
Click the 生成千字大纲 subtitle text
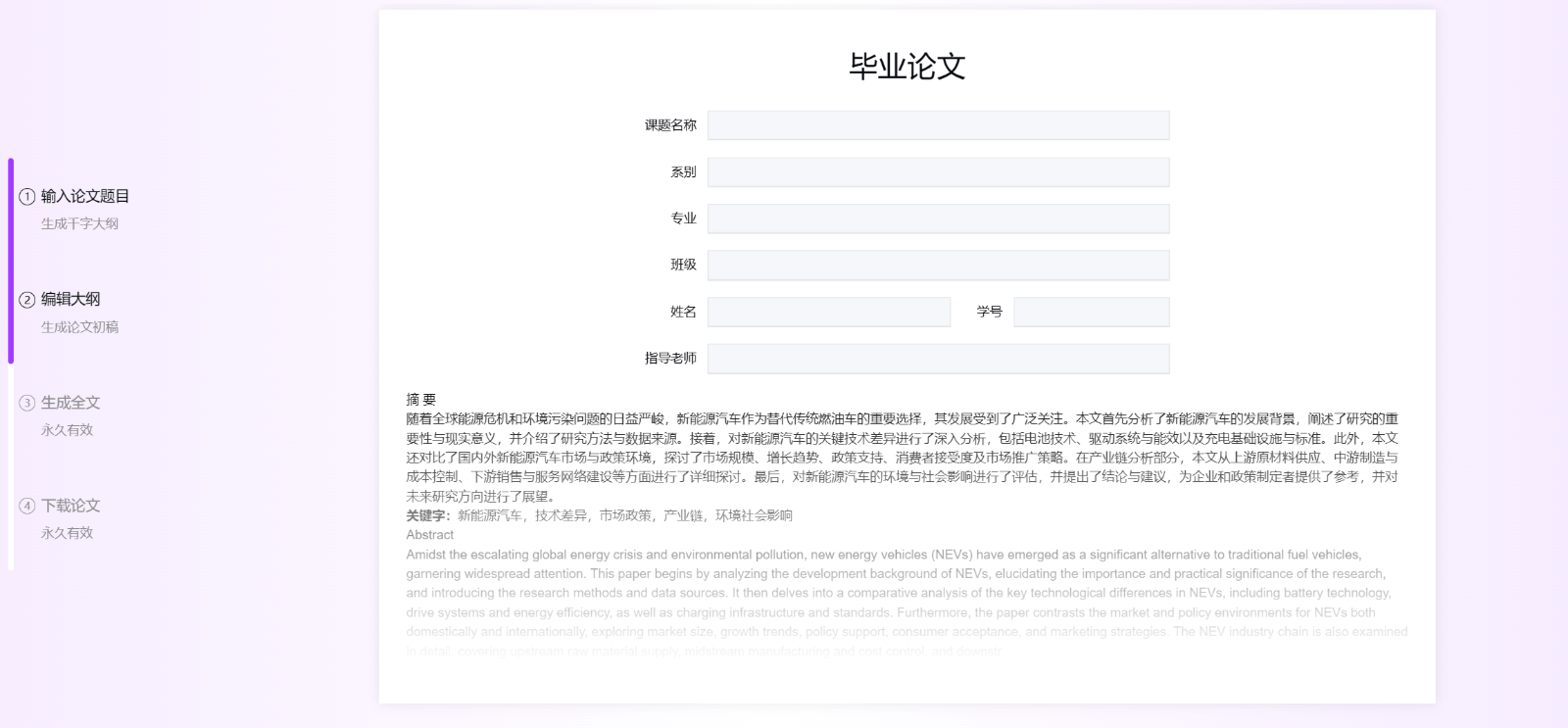(79, 223)
